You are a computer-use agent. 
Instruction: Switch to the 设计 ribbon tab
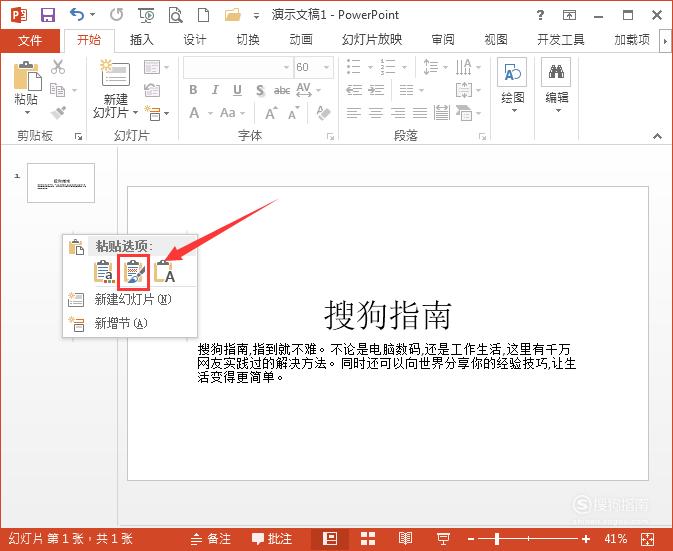(x=195, y=40)
